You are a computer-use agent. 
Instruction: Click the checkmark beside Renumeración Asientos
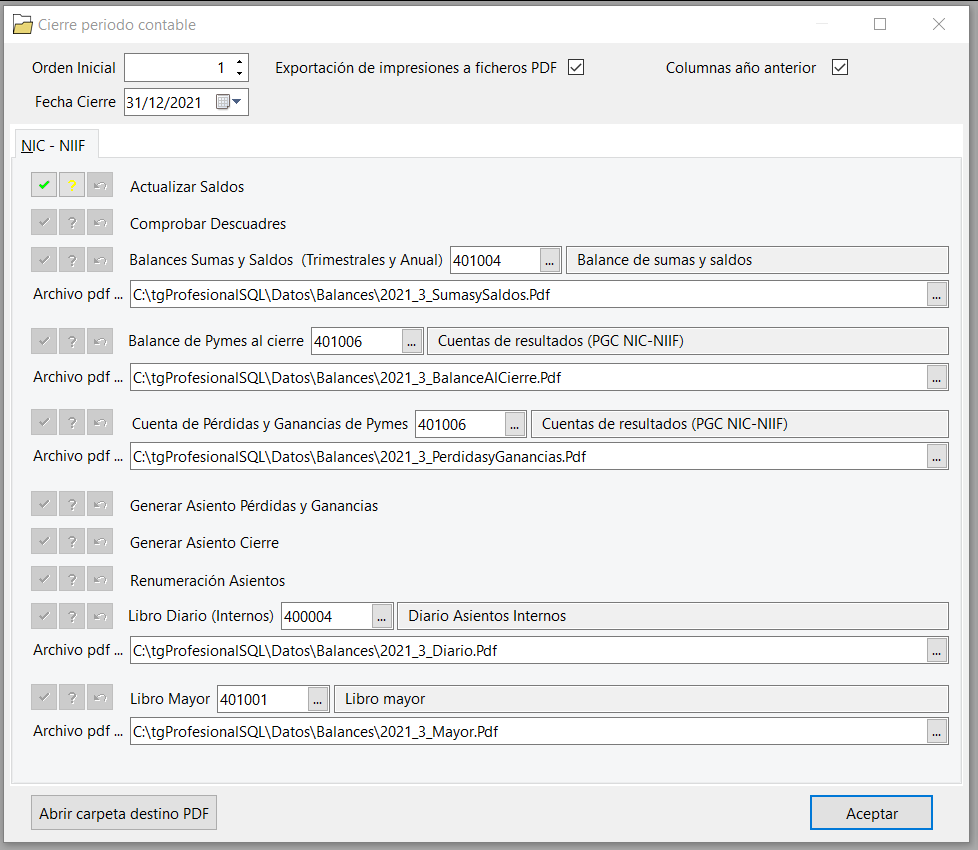tap(44, 579)
